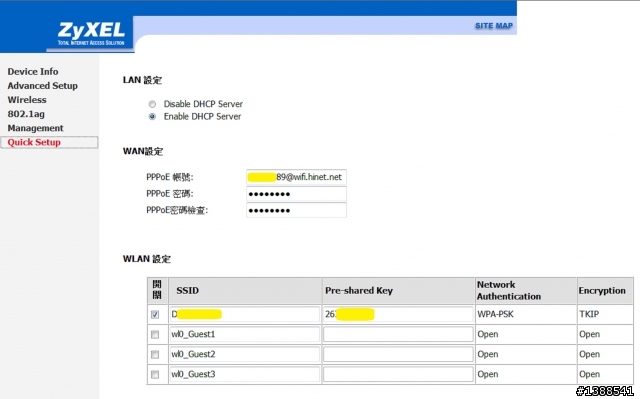Viewport: 640px width, 399px height.
Task: Click the SSID column header
Action: [x=245, y=290]
